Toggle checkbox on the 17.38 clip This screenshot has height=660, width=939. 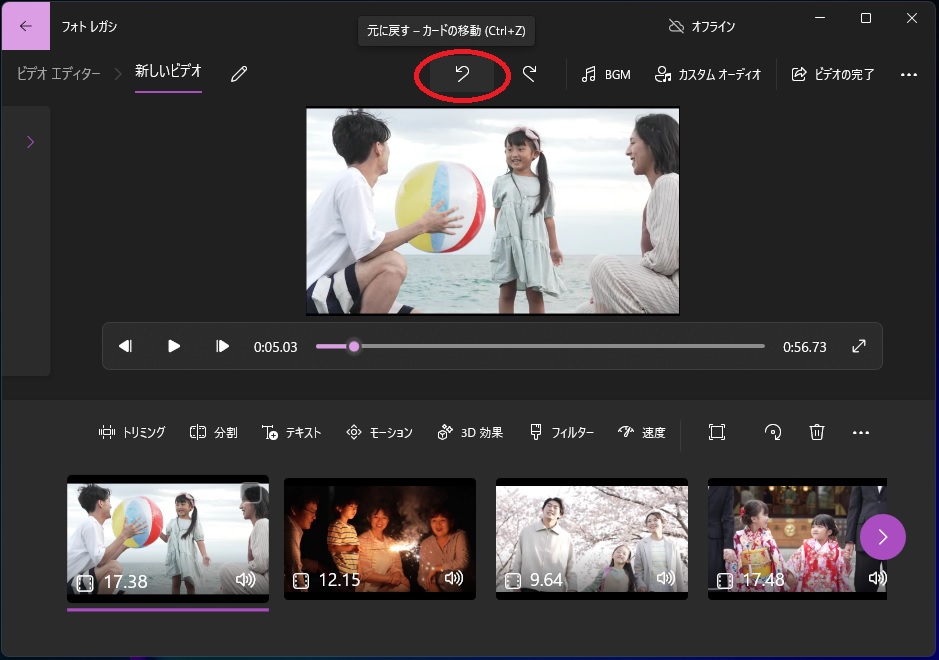[252, 493]
